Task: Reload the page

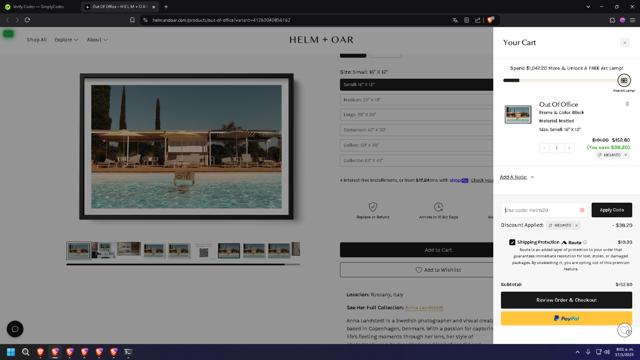Action: coord(27,20)
